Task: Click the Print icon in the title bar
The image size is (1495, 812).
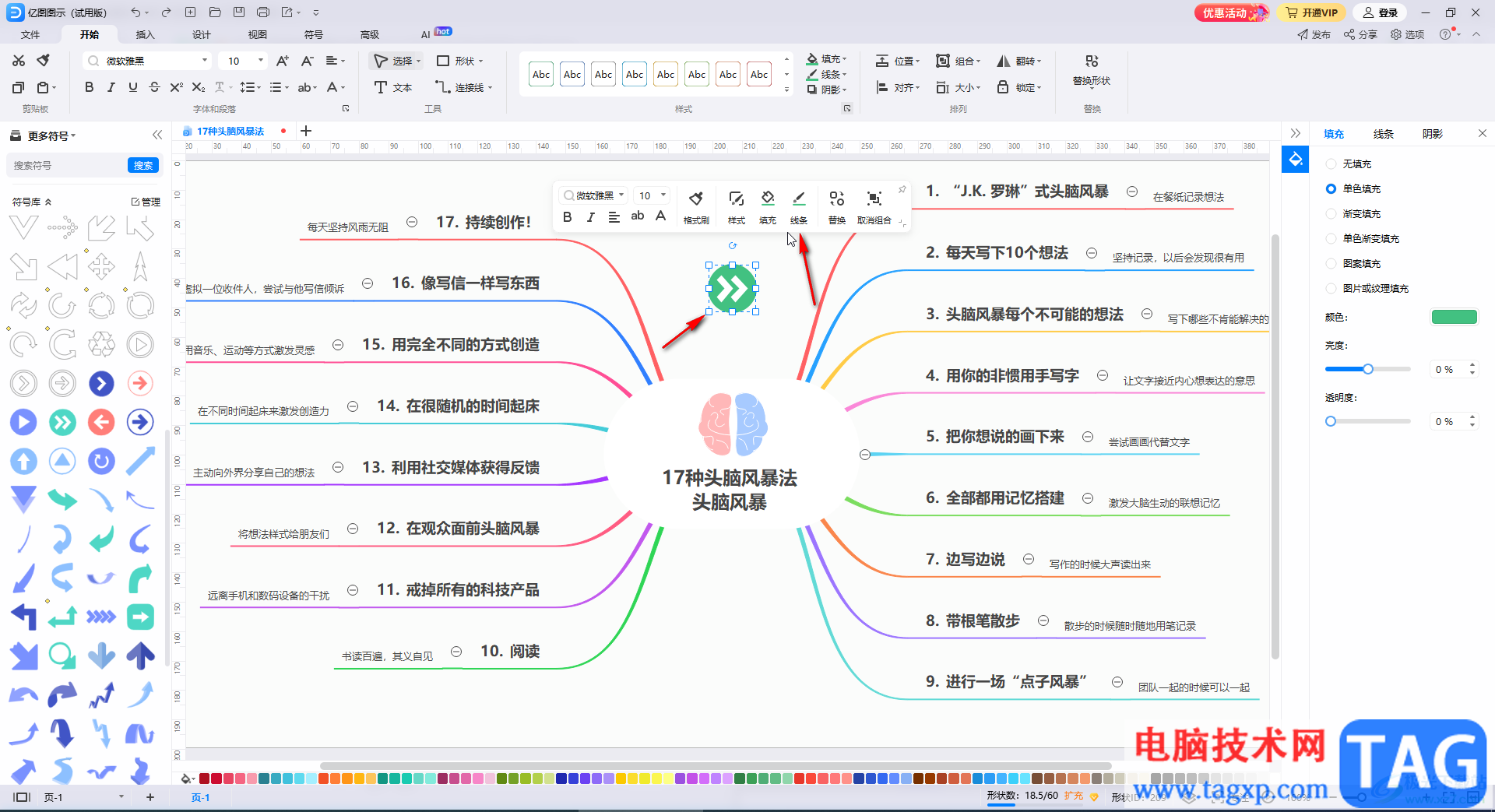Action: click(263, 12)
